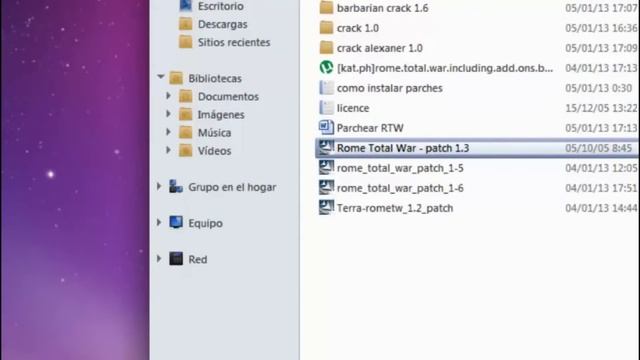This screenshot has height=360, width=640.
Task: Click the date 04/01/13 14:44
Action: click(x=601, y=208)
